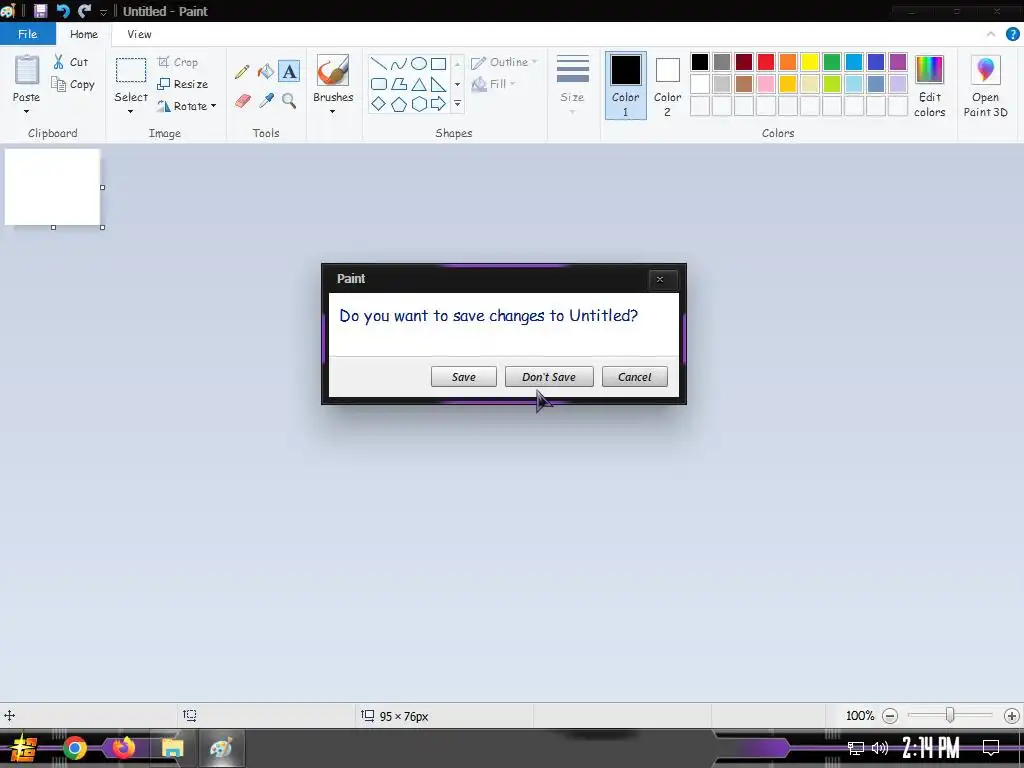Click the Copy button
Image resolution: width=1024 pixels, height=768 pixels.
click(72, 84)
